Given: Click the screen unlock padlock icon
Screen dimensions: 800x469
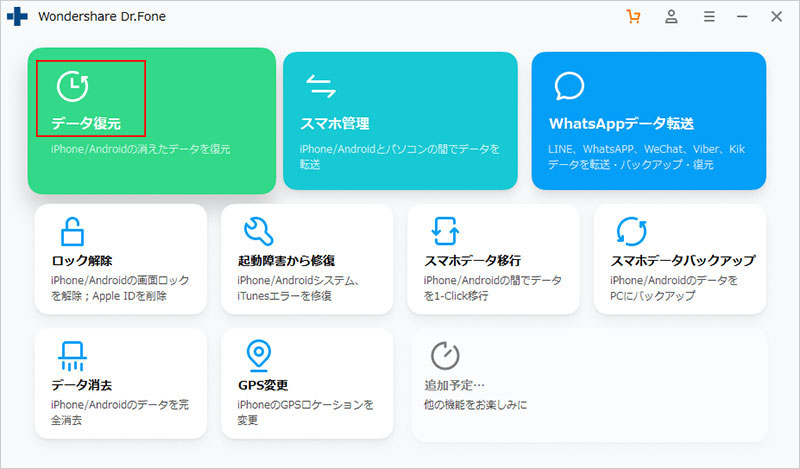Looking at the screenshot, I should pos(72,230).
